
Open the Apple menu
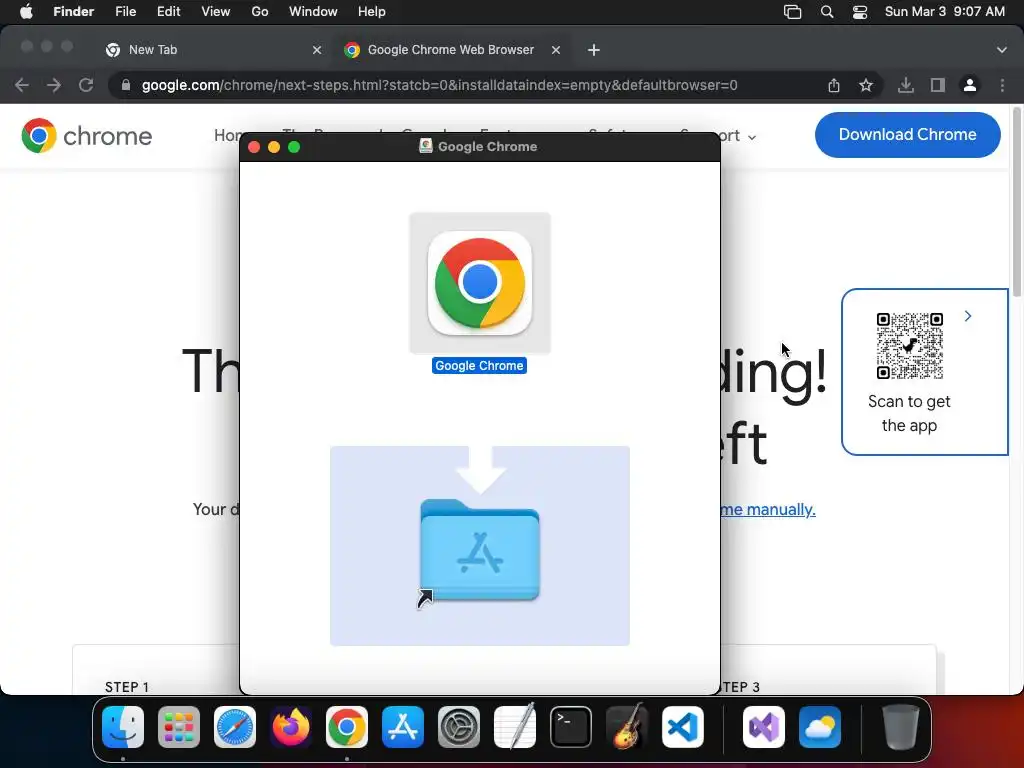coord(26,12)
